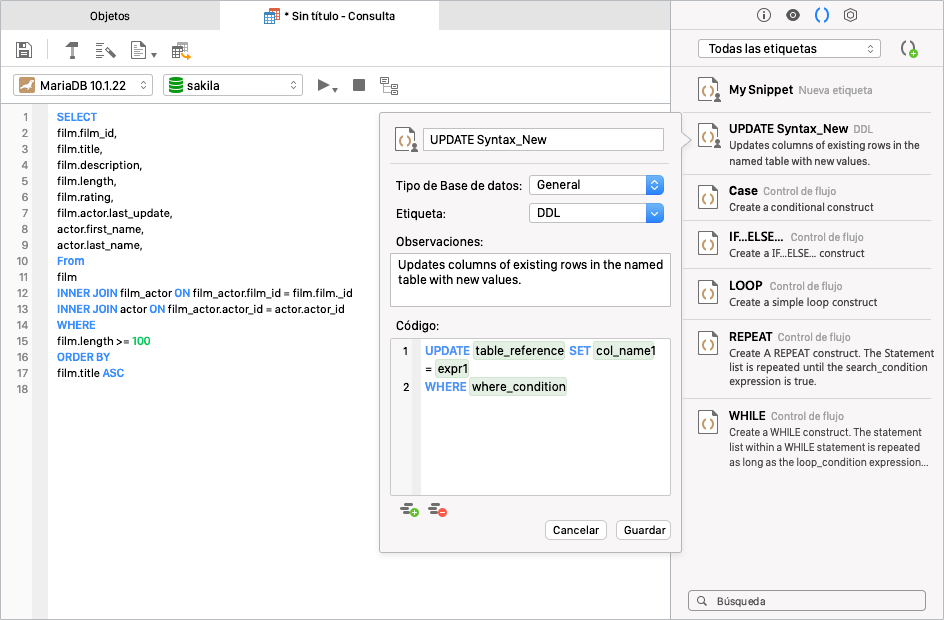Screen dimensions: 944x620
Task: Select the Sin título - Consulta tab
Action: [329, 16]
